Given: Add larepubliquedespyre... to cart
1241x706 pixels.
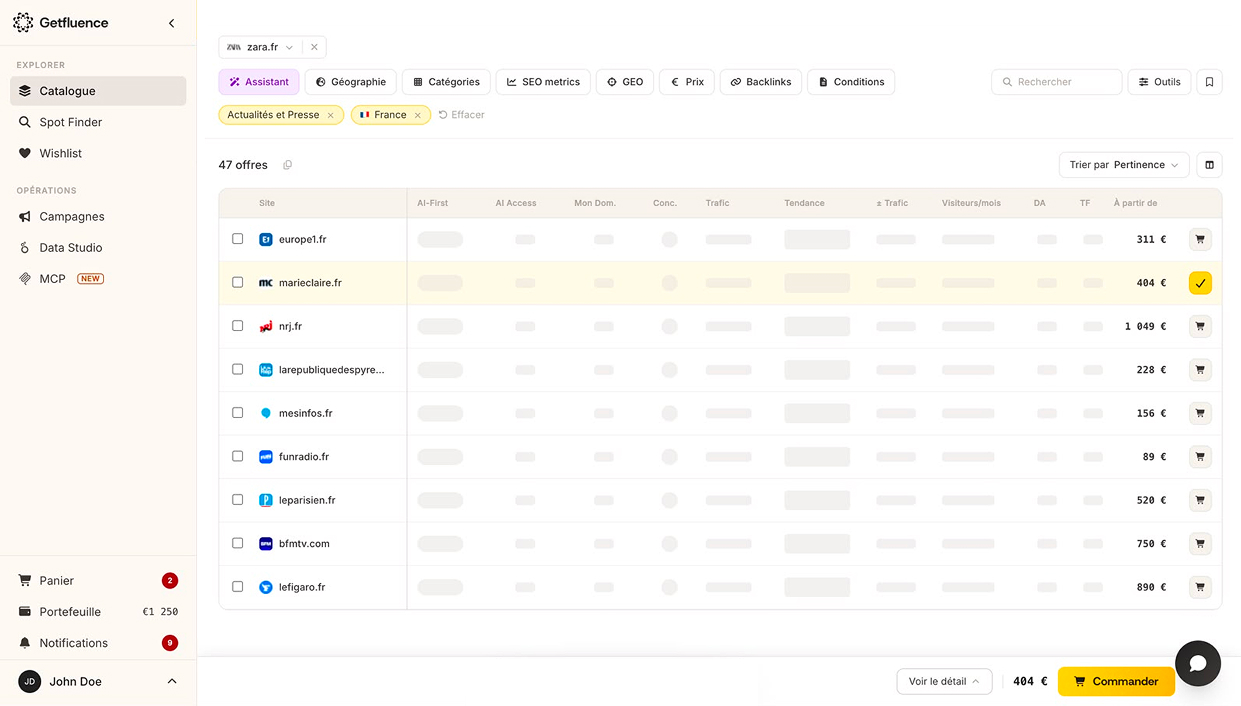Looking at the screenshot, I should 1200,370.
